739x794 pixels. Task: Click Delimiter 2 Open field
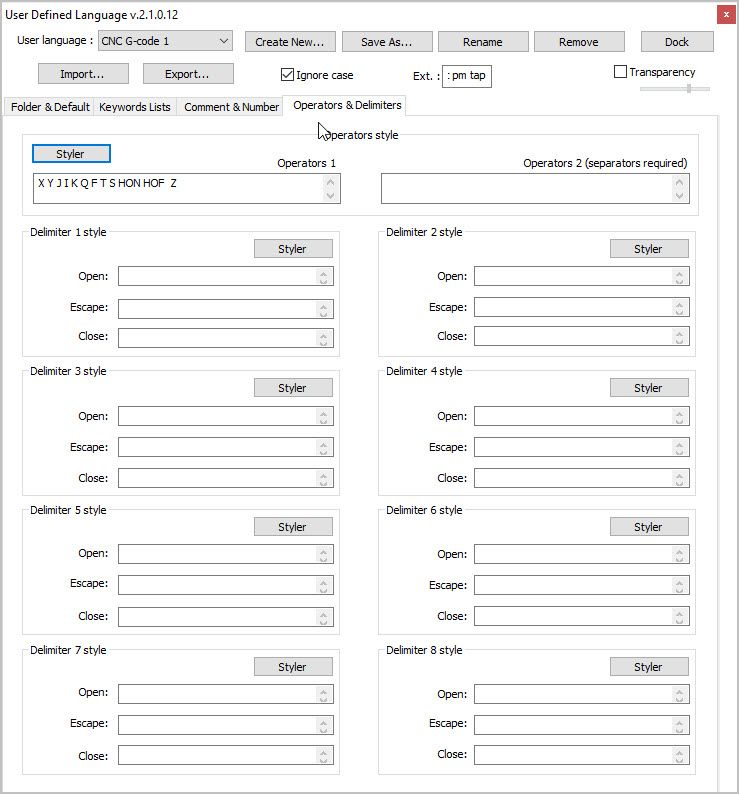[x=581, y=276]
